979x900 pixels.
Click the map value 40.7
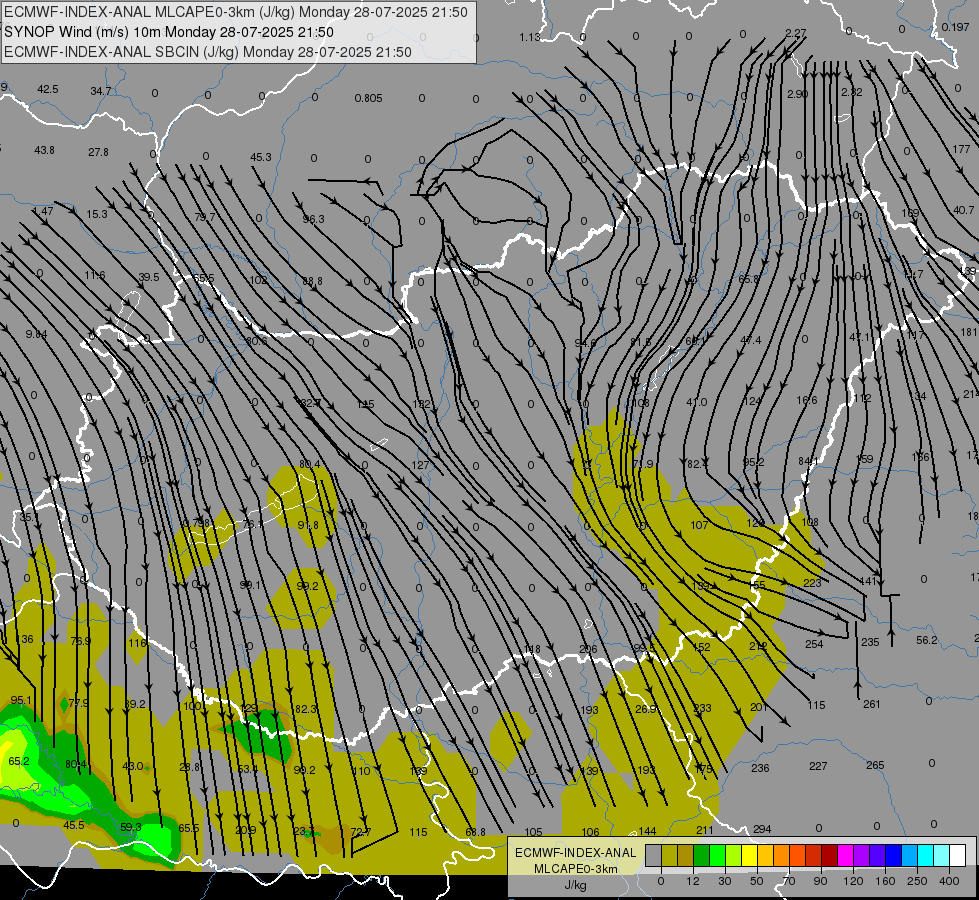(x=963, y=210)
